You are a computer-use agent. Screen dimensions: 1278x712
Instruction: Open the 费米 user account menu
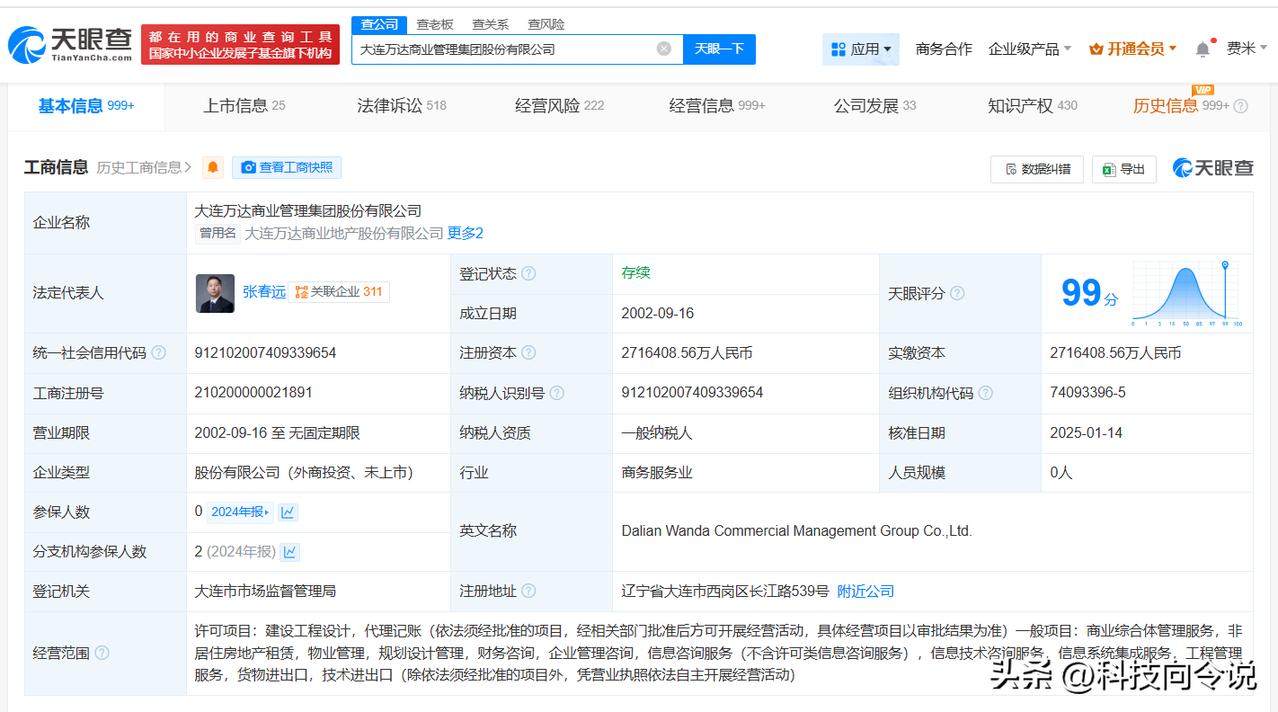1248,48
